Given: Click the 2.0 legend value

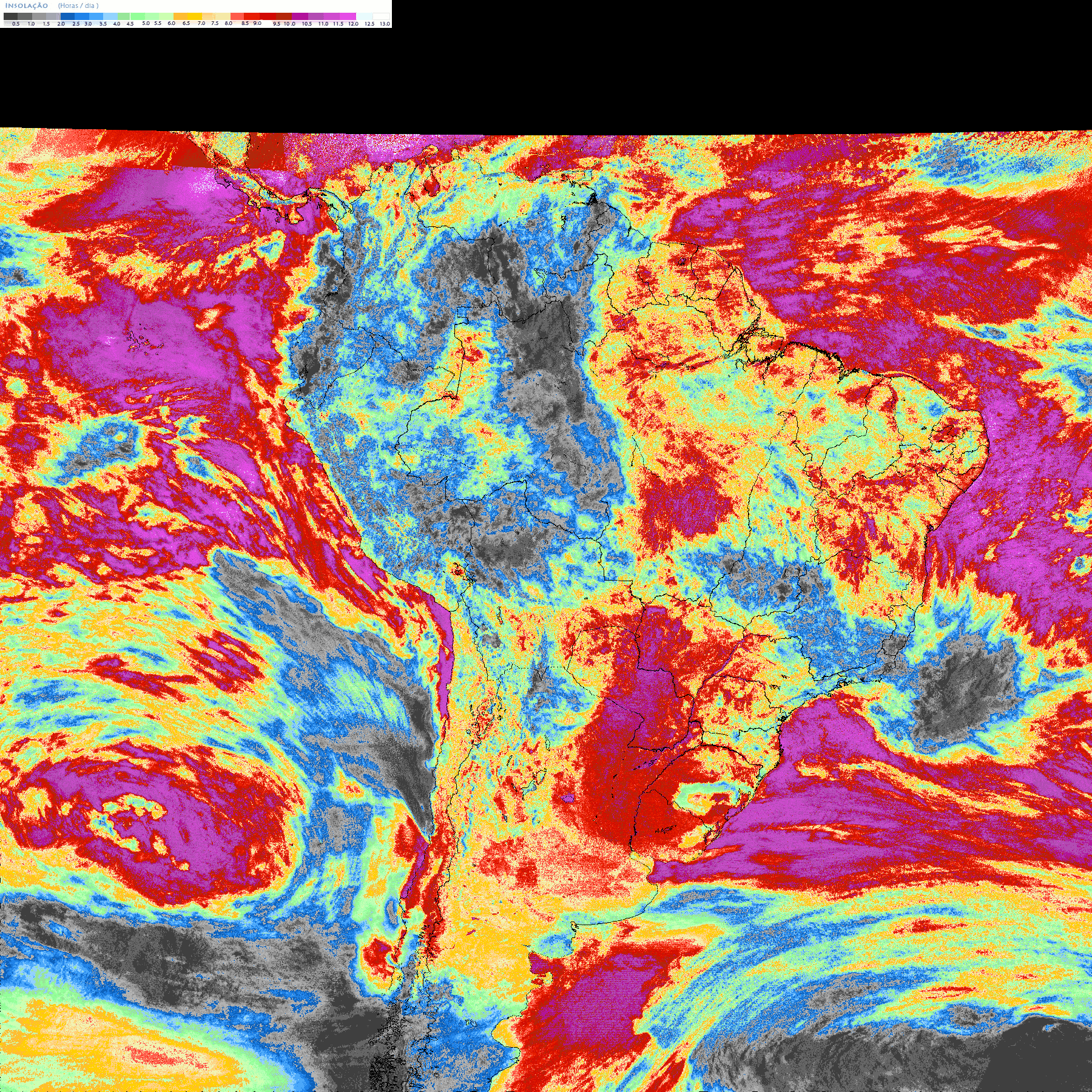Looking at the screenshot, I should point(61,24).
